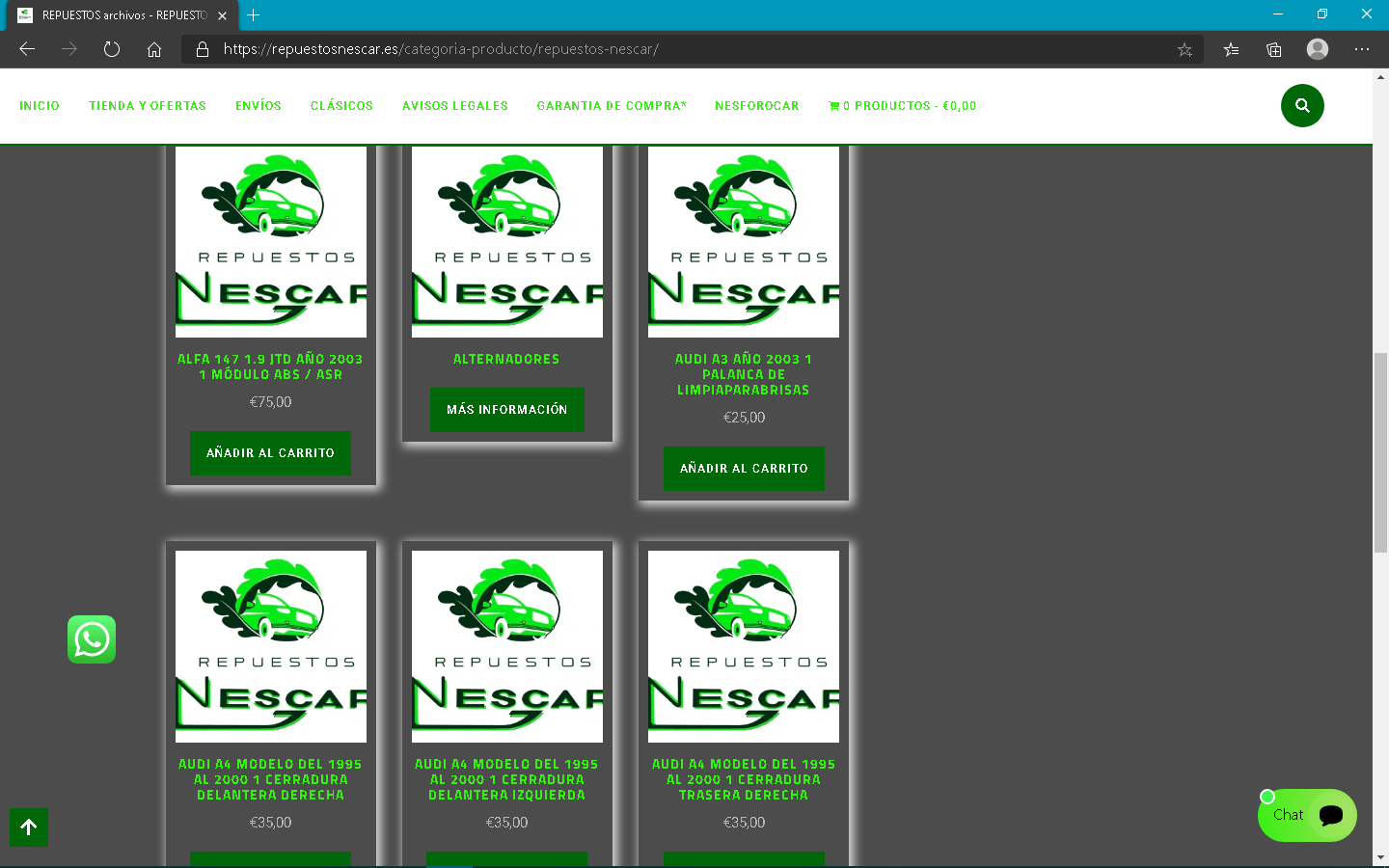Image resolution: width=1389 pixels, height=868 pixels.
Task: Click the €75,00 price text
Action: [270, 402]
